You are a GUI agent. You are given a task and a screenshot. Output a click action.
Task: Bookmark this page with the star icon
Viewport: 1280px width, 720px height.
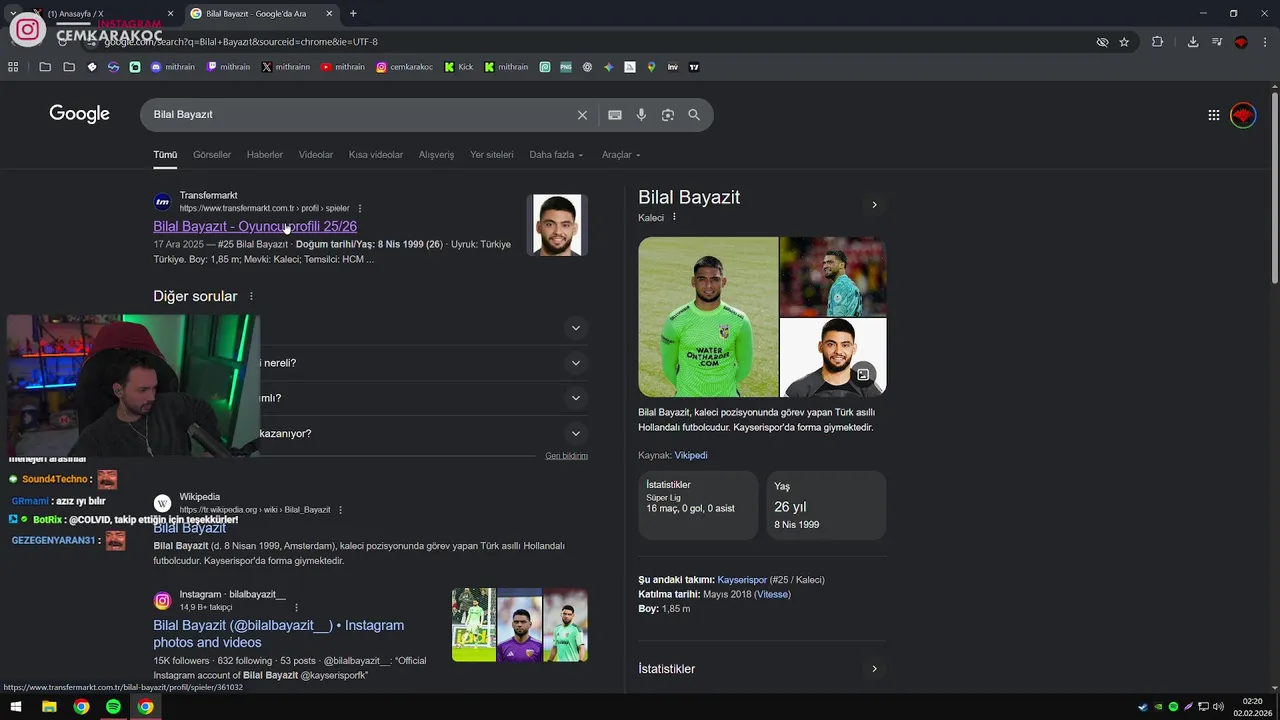(x=1124, y=42)
